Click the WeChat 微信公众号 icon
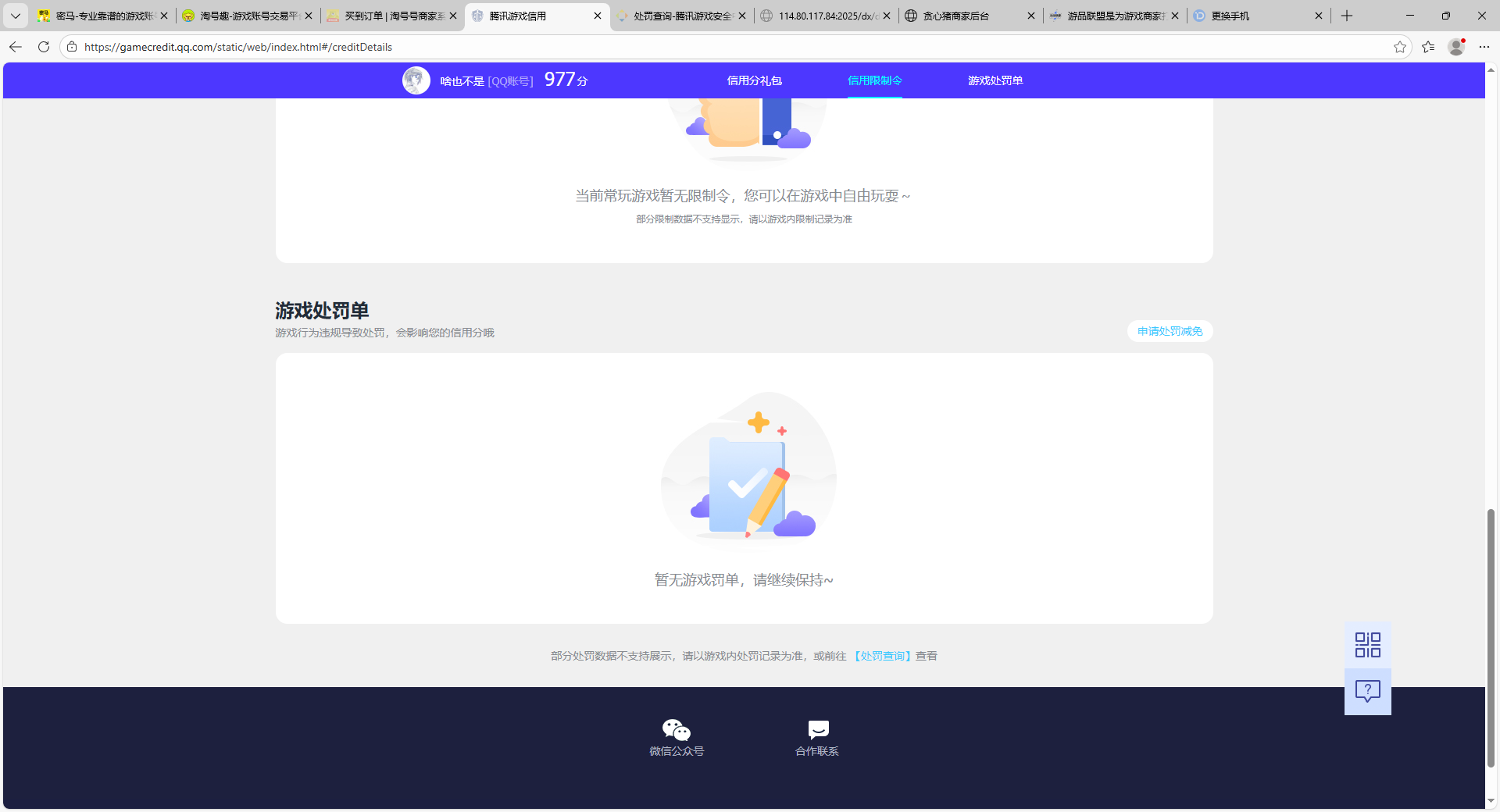 [x=676, y=730]
